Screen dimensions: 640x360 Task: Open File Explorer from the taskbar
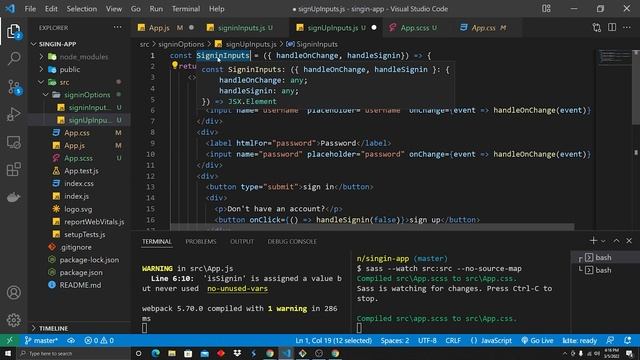pyautogui.click(x=172, y=353)
